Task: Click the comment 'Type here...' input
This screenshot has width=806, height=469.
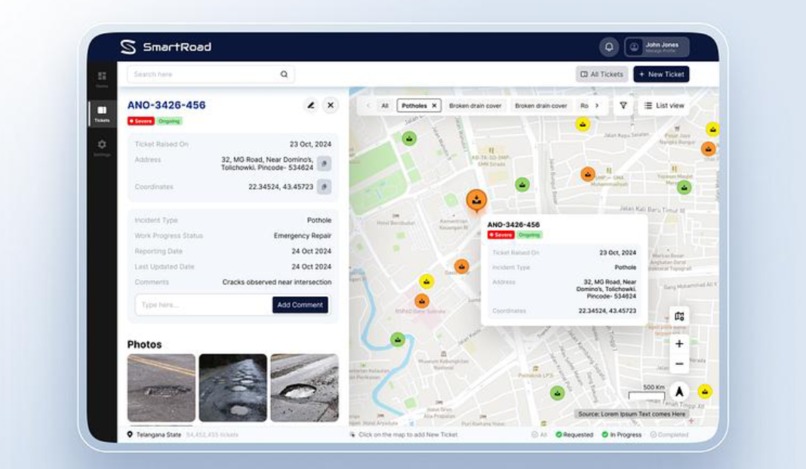Action: (203, 304)
